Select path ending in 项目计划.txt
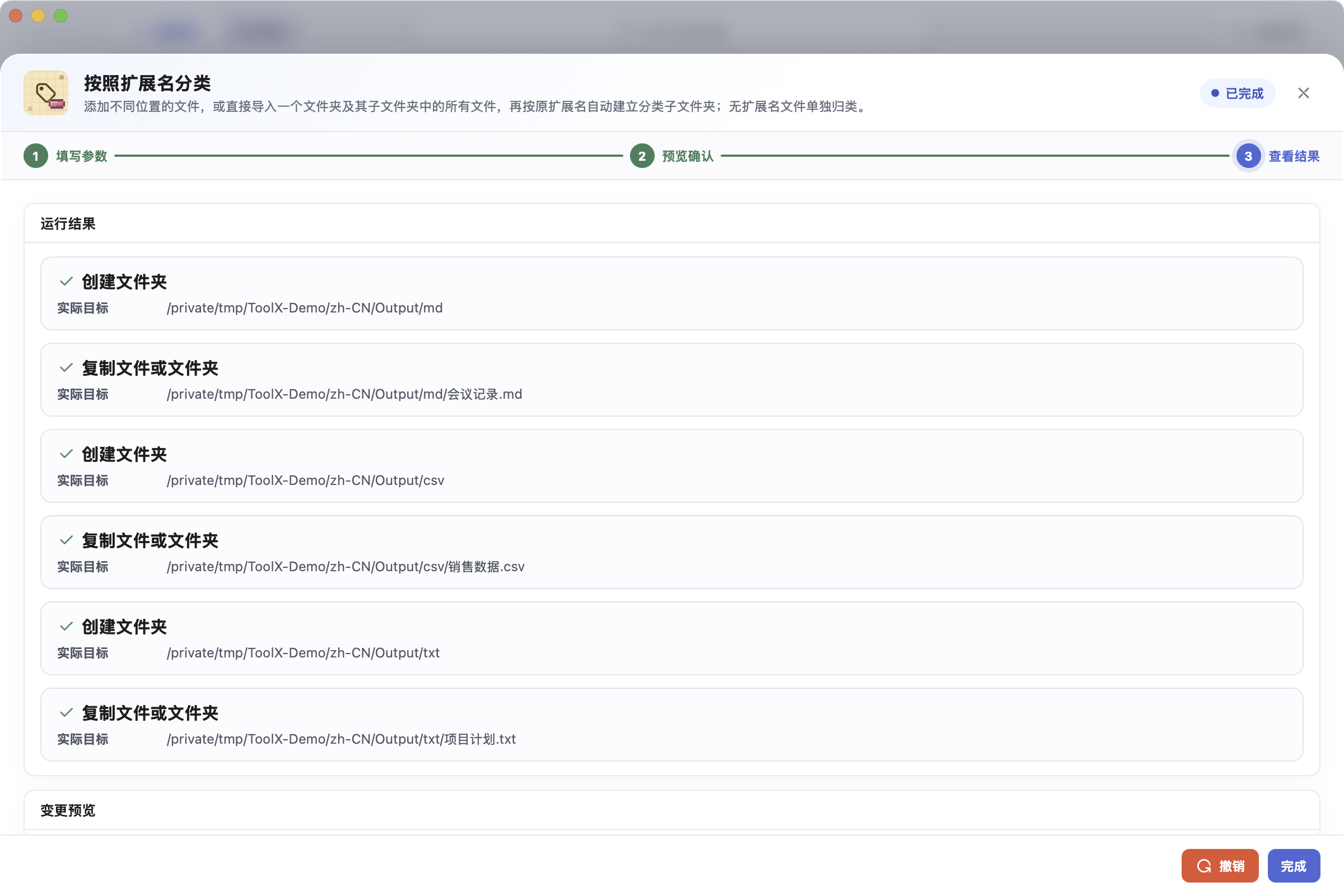Screen dimensions: 1344x896 (x=341, y=739)
